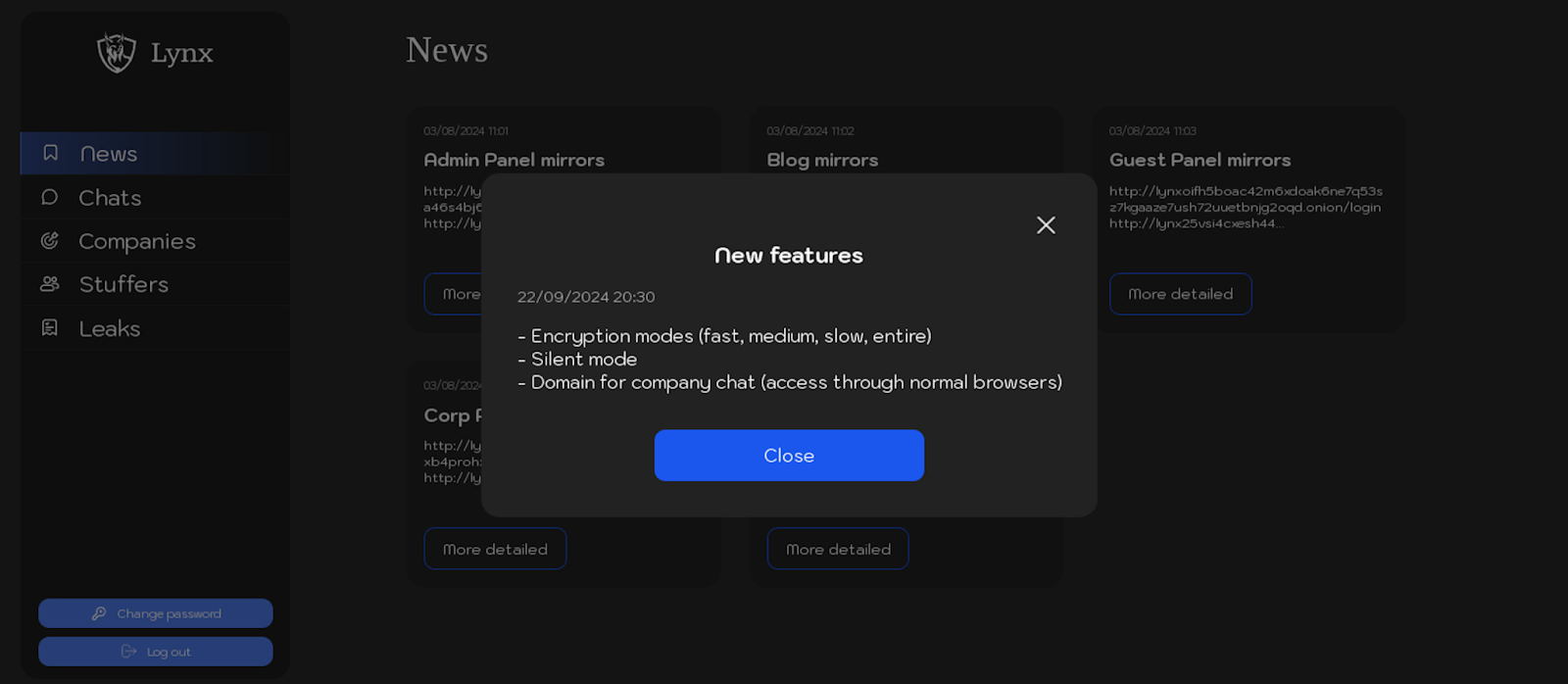Click More detailed under the Corp card
The height and width of the screenshot is (684, 1568).
pos(495,549)
